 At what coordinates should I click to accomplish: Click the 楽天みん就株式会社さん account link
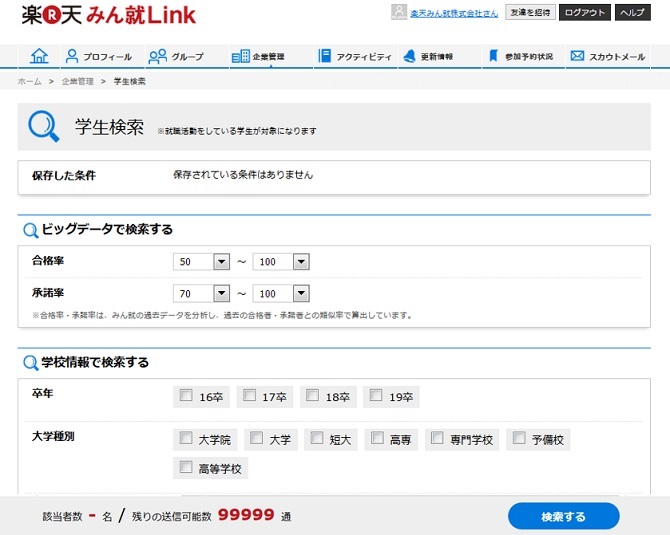click(454, 13)
